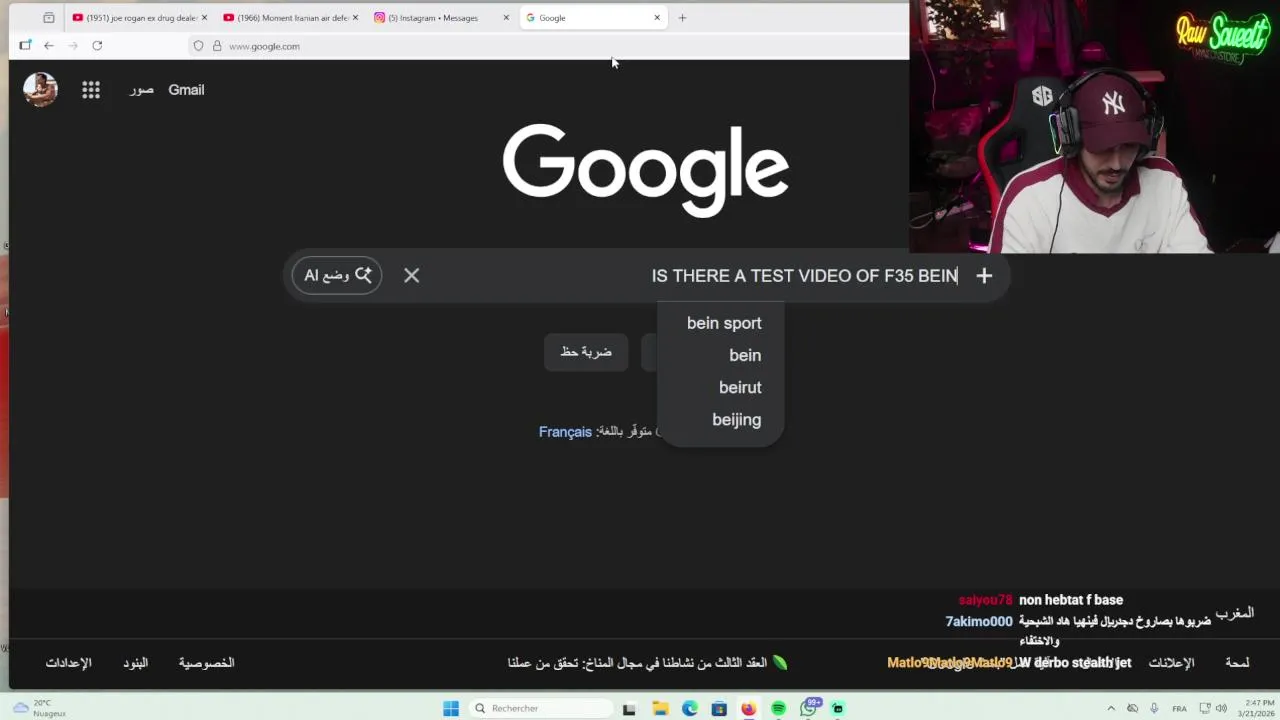The width and height of the screenshot is (1280, 720).
Task: Open the البنود terms footer link
Action: (135, 663)
